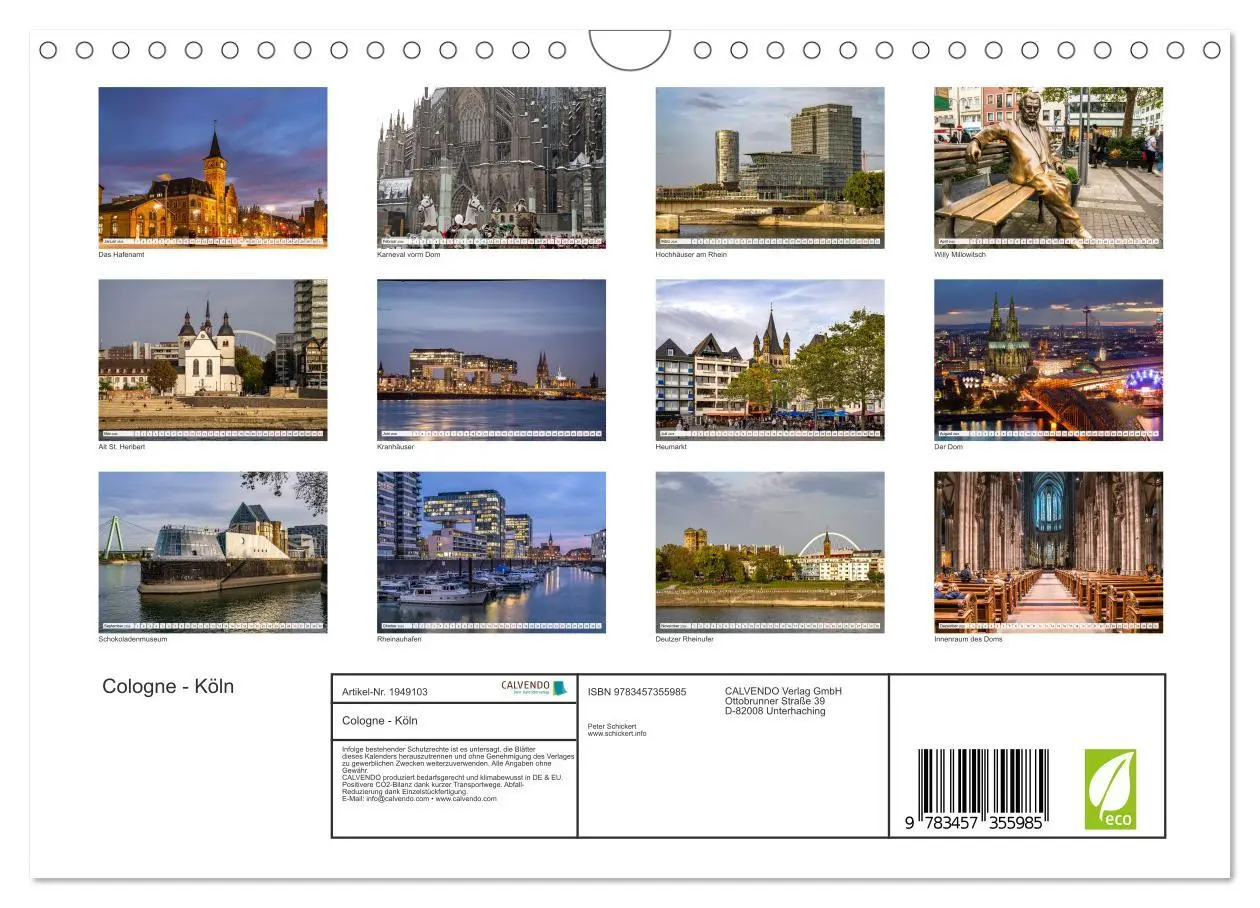
Task: Click the Peter Schickert author name
Action: tap(612, 726)
